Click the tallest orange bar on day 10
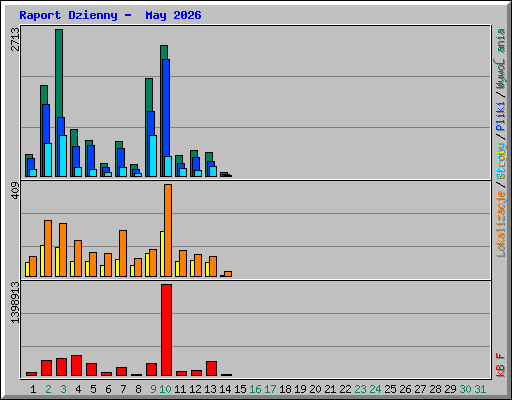Image resolution: width=512 pixels, height=400 pixels. tap(168, 230)
